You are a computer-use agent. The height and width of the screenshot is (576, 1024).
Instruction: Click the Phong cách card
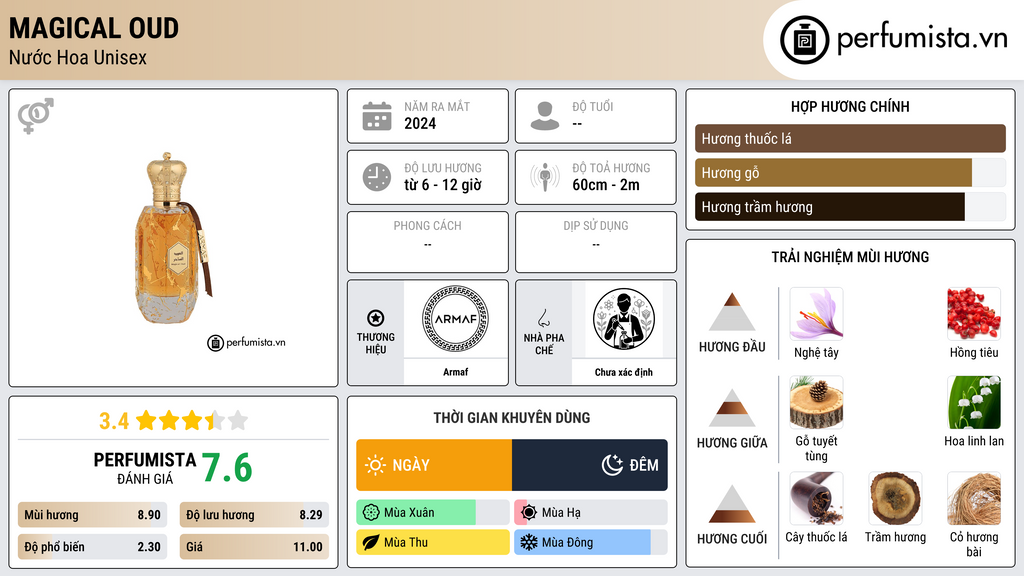pos(428,242)
